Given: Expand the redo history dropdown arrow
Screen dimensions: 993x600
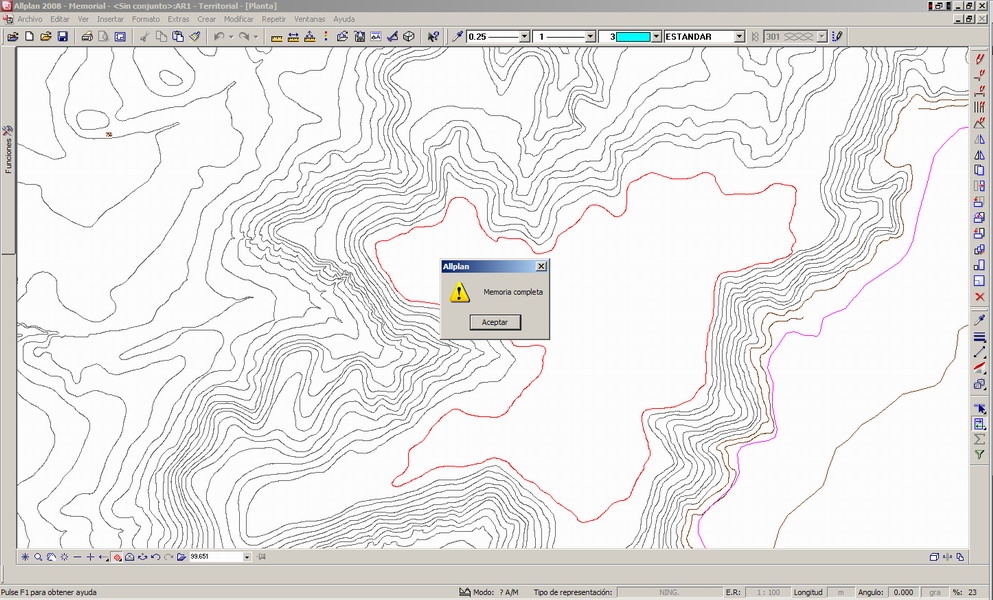Looking at the screenshot, I should (x=256, y=37).
